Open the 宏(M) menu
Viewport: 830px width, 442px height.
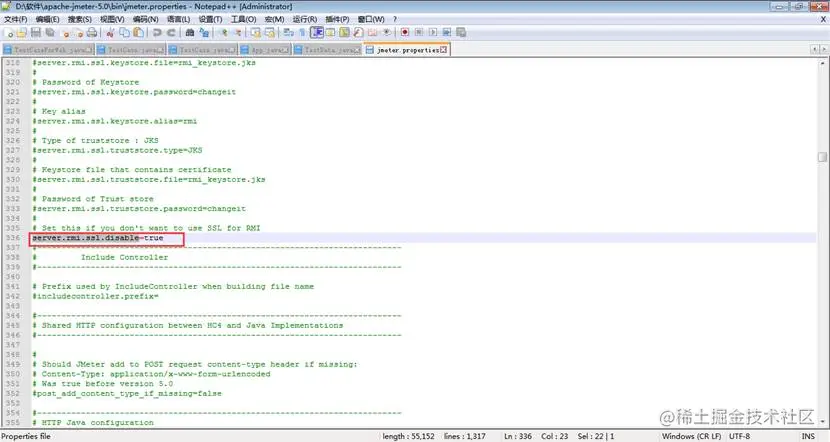(274, 19)
